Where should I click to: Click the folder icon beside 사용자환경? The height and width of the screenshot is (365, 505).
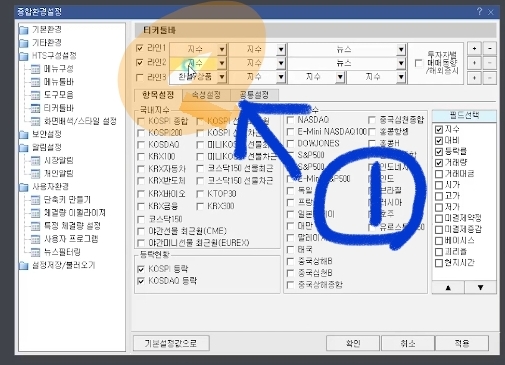(x=24, y=187)
